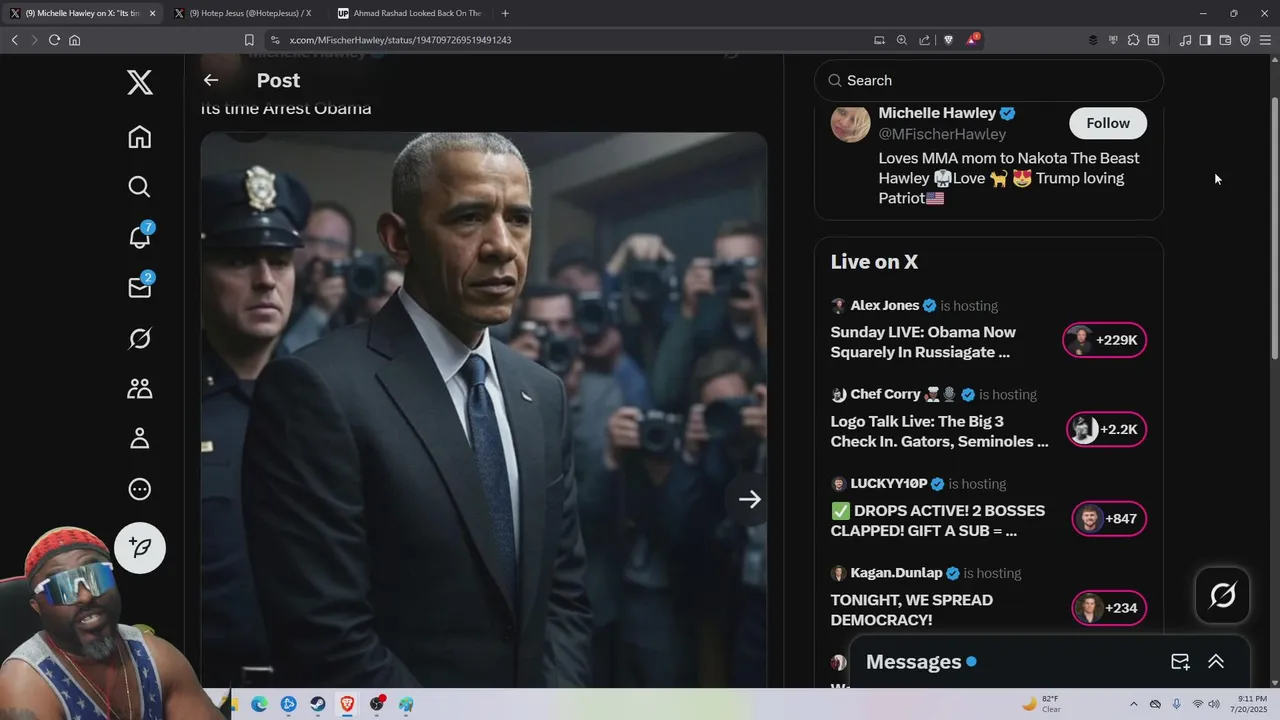Join Alex Jones live +229K

tap(1105, 340)
